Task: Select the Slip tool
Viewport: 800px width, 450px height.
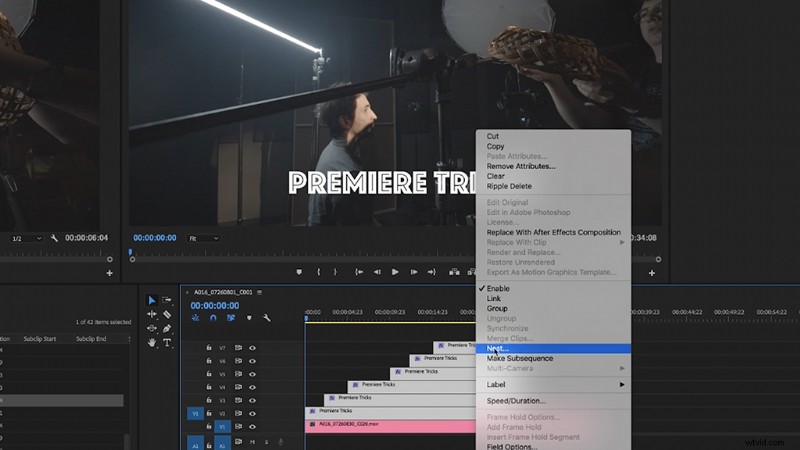Action: tap(152, 329)
